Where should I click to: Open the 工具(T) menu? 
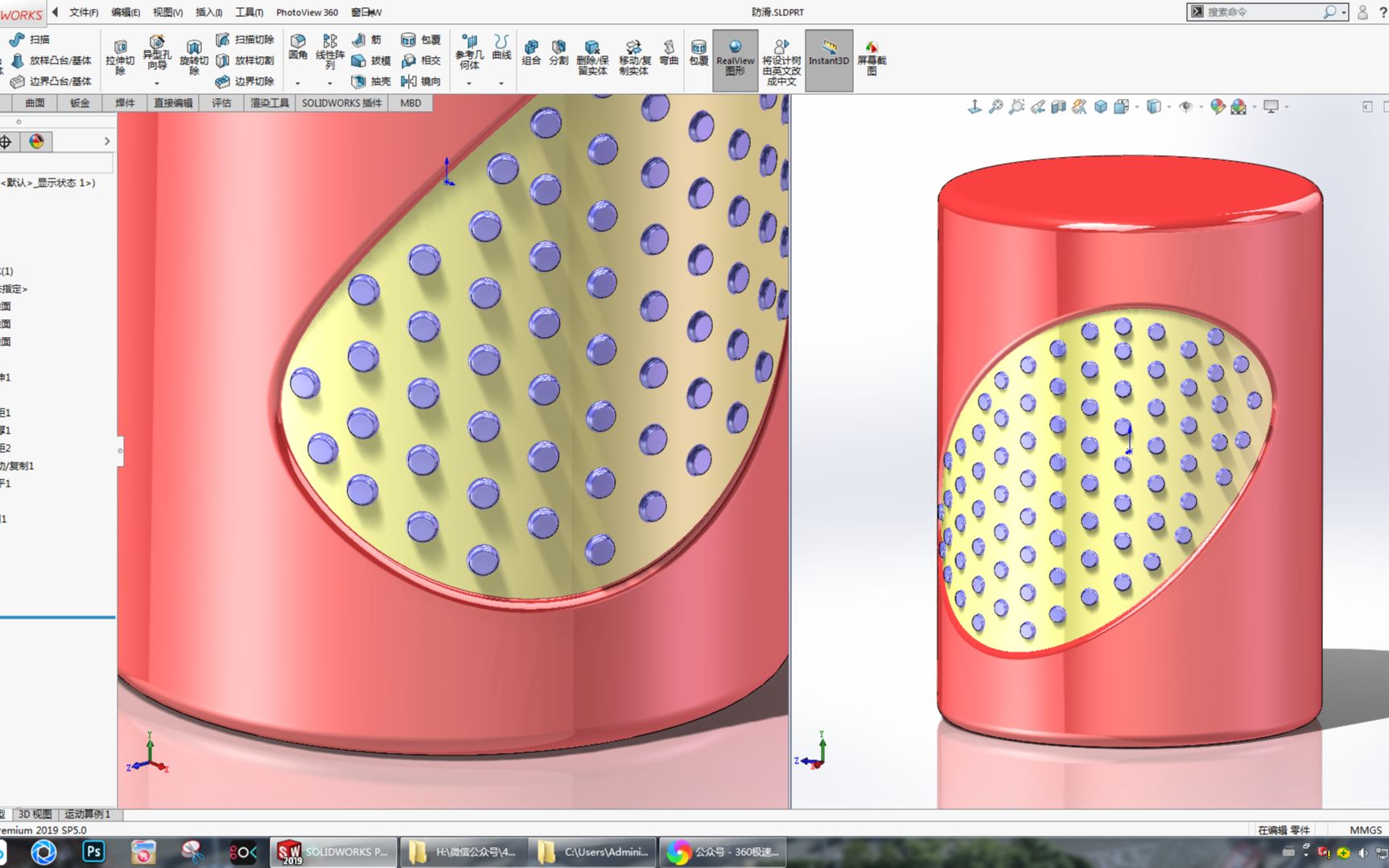[x=249, y=12]
